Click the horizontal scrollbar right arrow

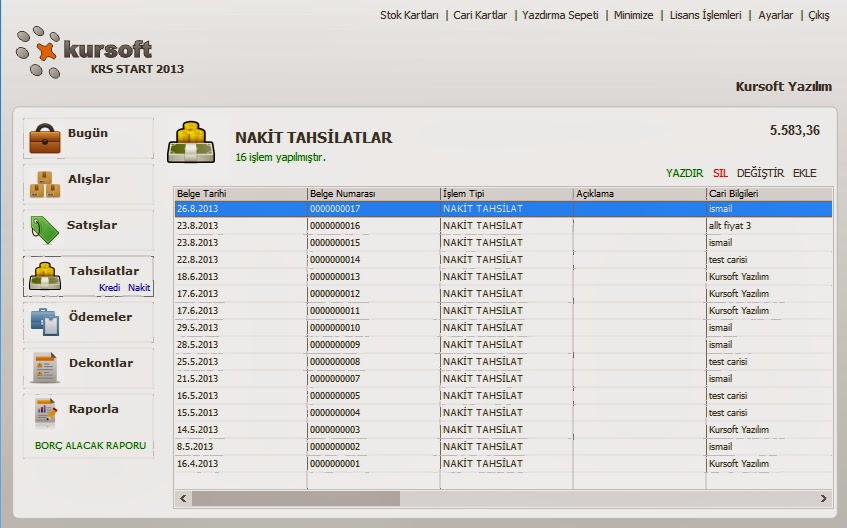pos(823,498)
